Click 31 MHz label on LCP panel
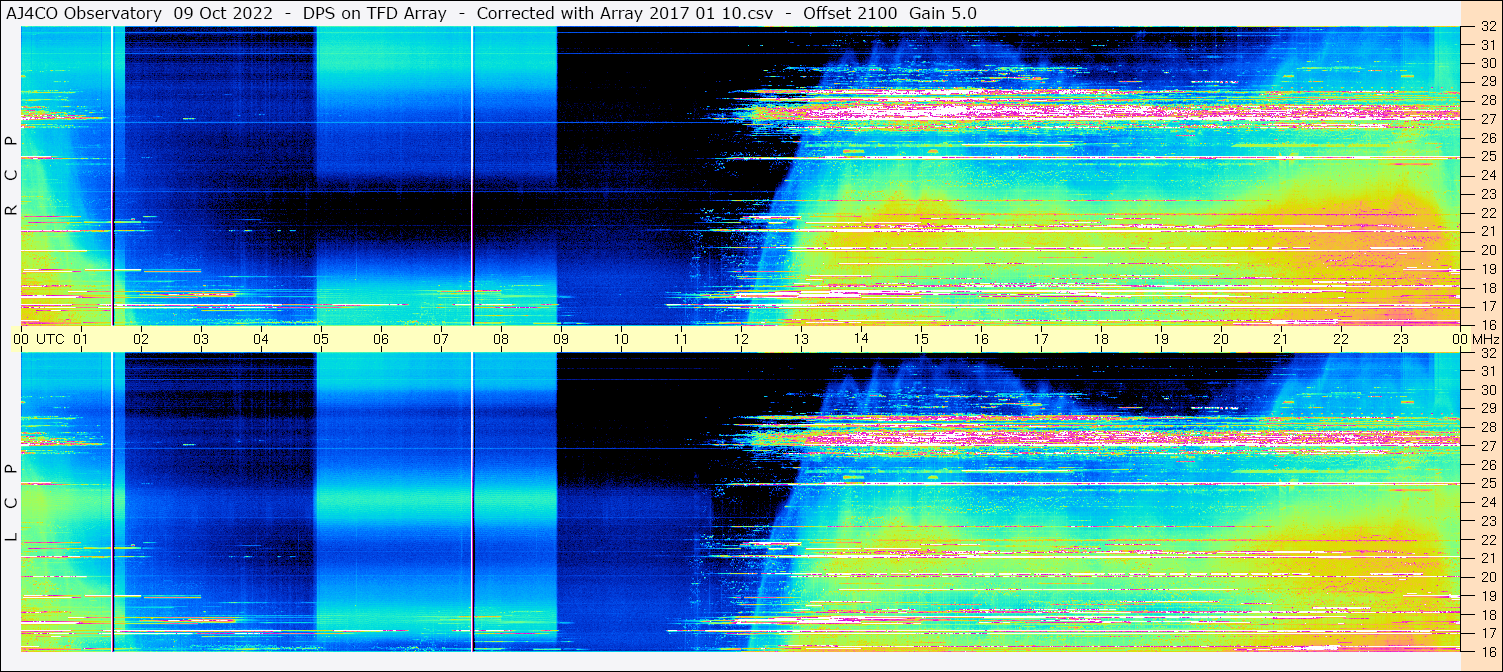This screenshot has width=1503, height=672. click(x=1487, y=371)
